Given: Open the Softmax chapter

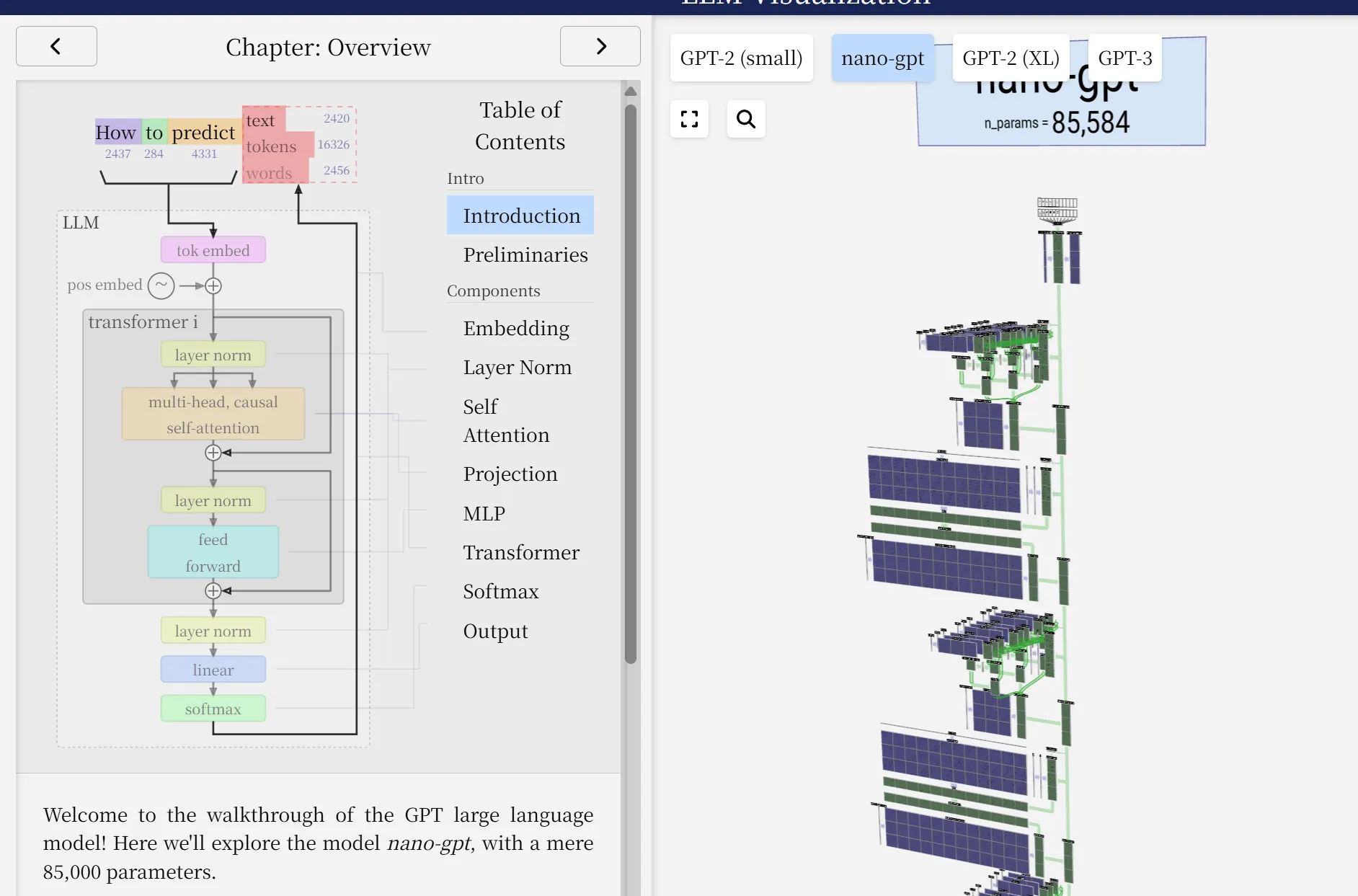Looking at the screenshot, I should [x=501, y=591].
